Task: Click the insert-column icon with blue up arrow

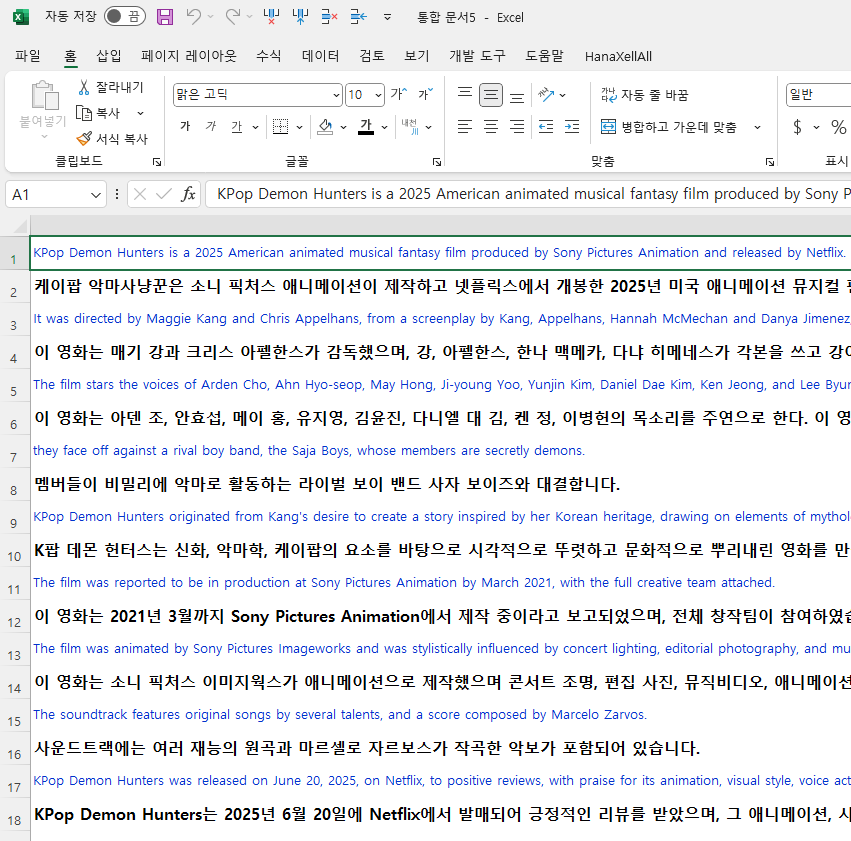Action: click(300, 17)
